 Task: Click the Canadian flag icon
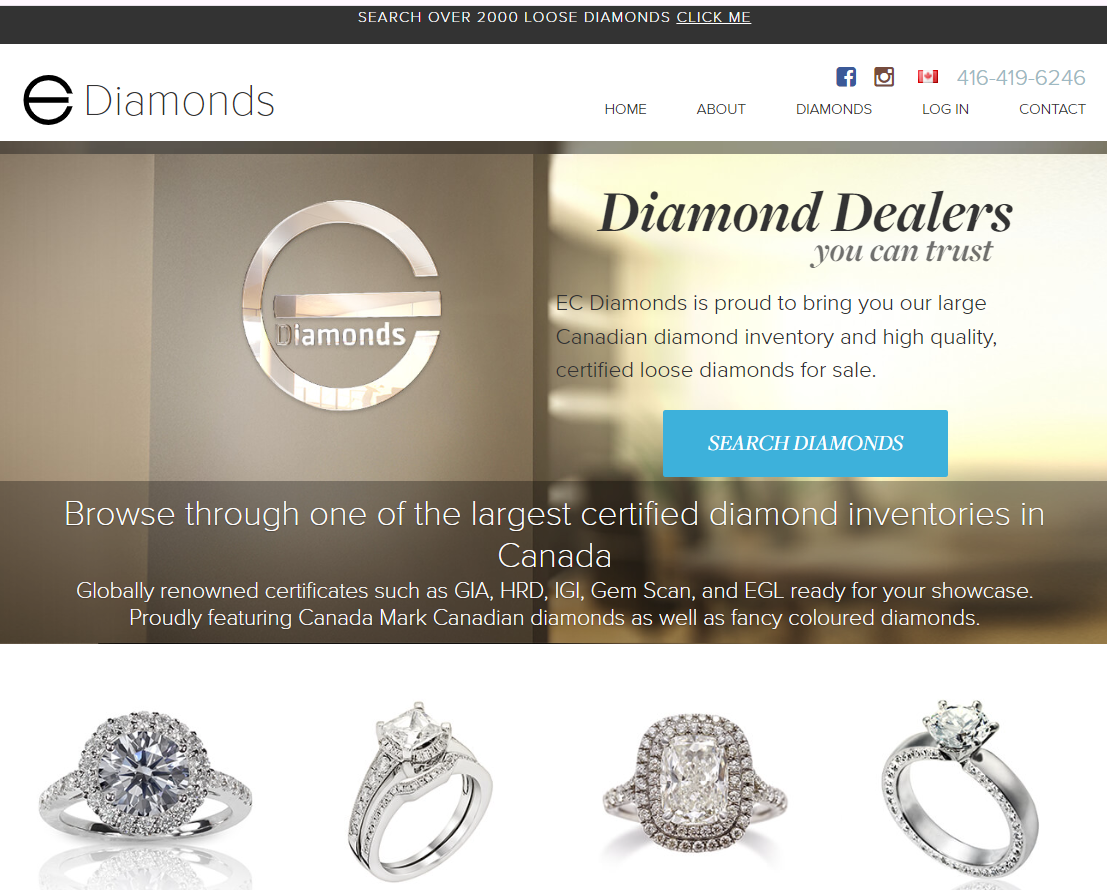click(928, 76)
